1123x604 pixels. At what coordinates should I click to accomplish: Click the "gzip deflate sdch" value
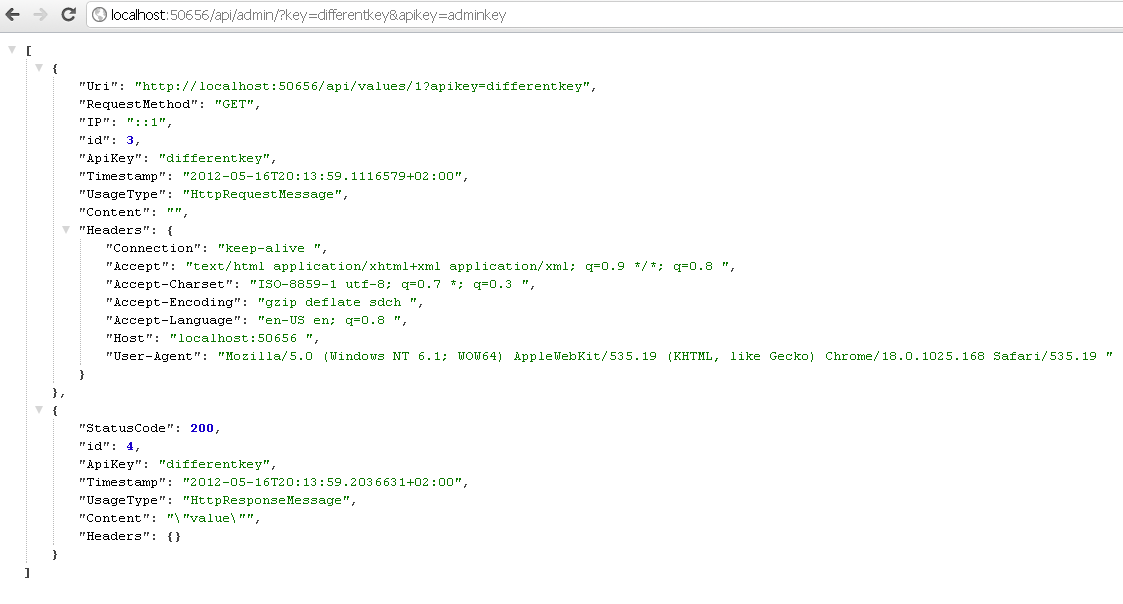[x=337, y=302]
